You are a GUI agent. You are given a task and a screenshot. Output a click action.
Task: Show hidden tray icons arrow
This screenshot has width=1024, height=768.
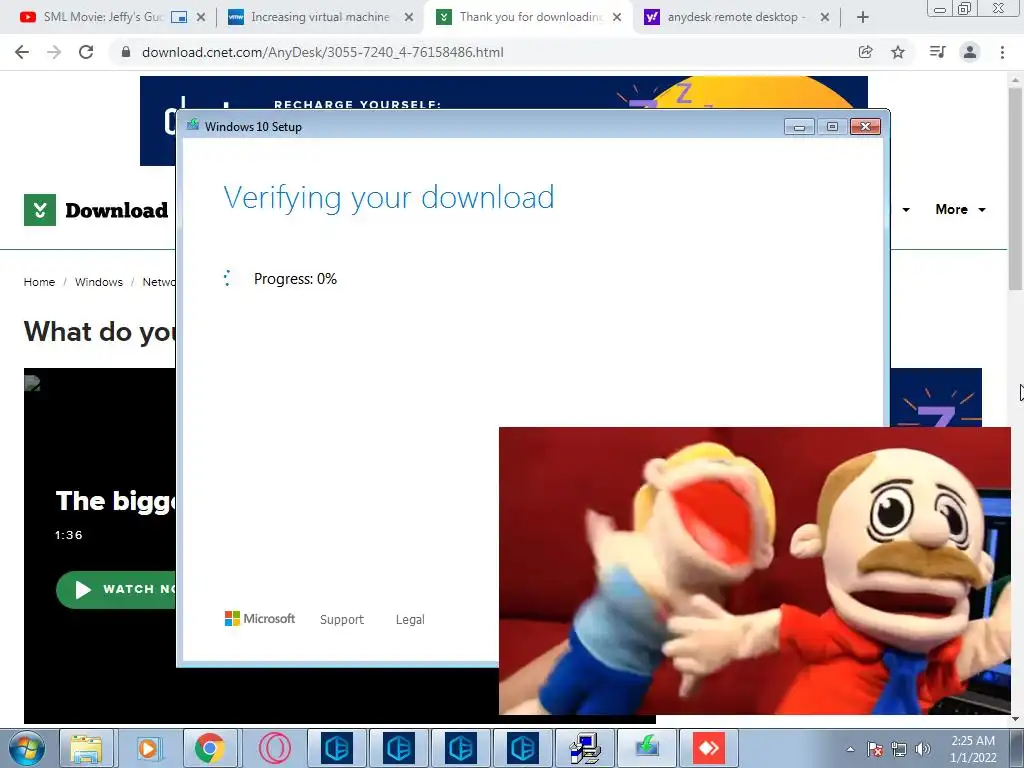pos(850,749)
